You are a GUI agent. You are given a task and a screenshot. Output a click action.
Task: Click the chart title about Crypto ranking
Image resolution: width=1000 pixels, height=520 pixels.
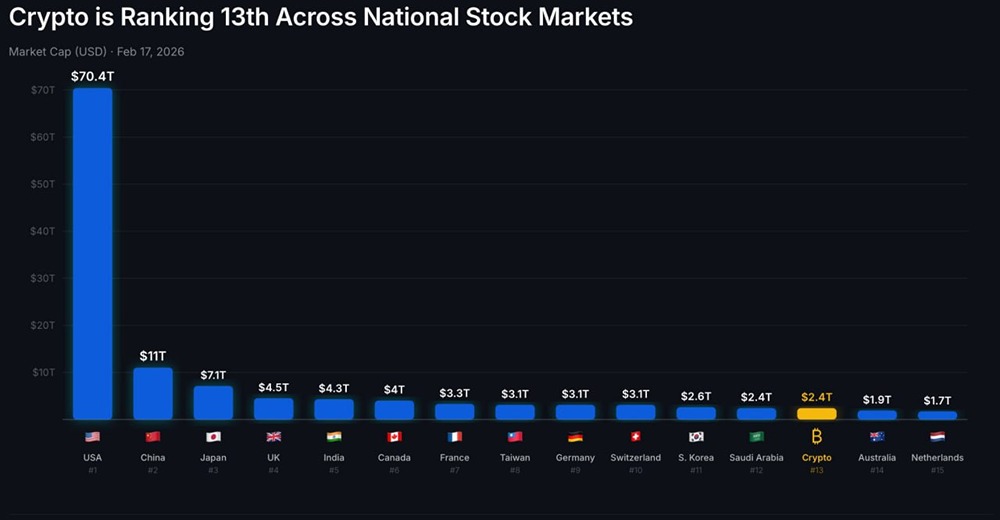(x=321, y=19)
